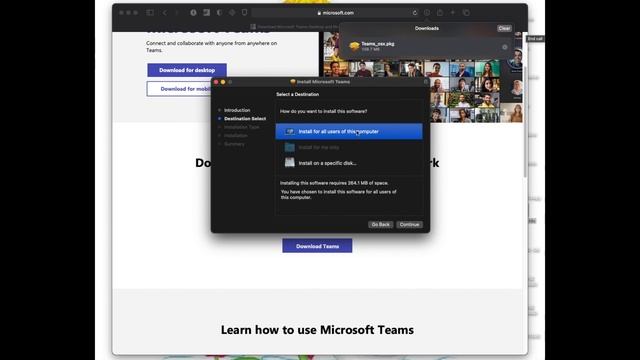Select Install for all users of this computer
Image resolution: width=640 pixels, height=360 pixels.
click(349, 131)
